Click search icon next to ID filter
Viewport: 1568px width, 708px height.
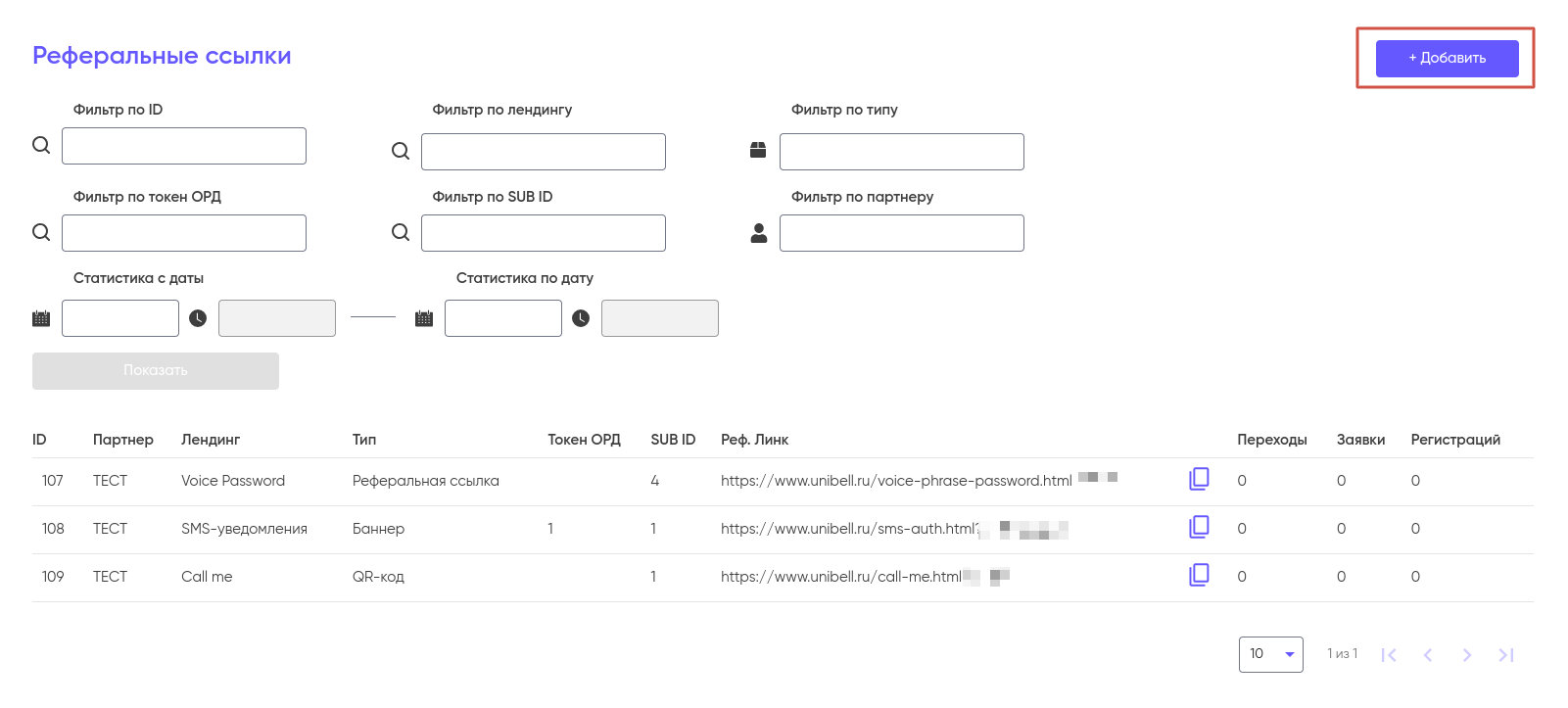pyautogui.click(x=41, y=145)
